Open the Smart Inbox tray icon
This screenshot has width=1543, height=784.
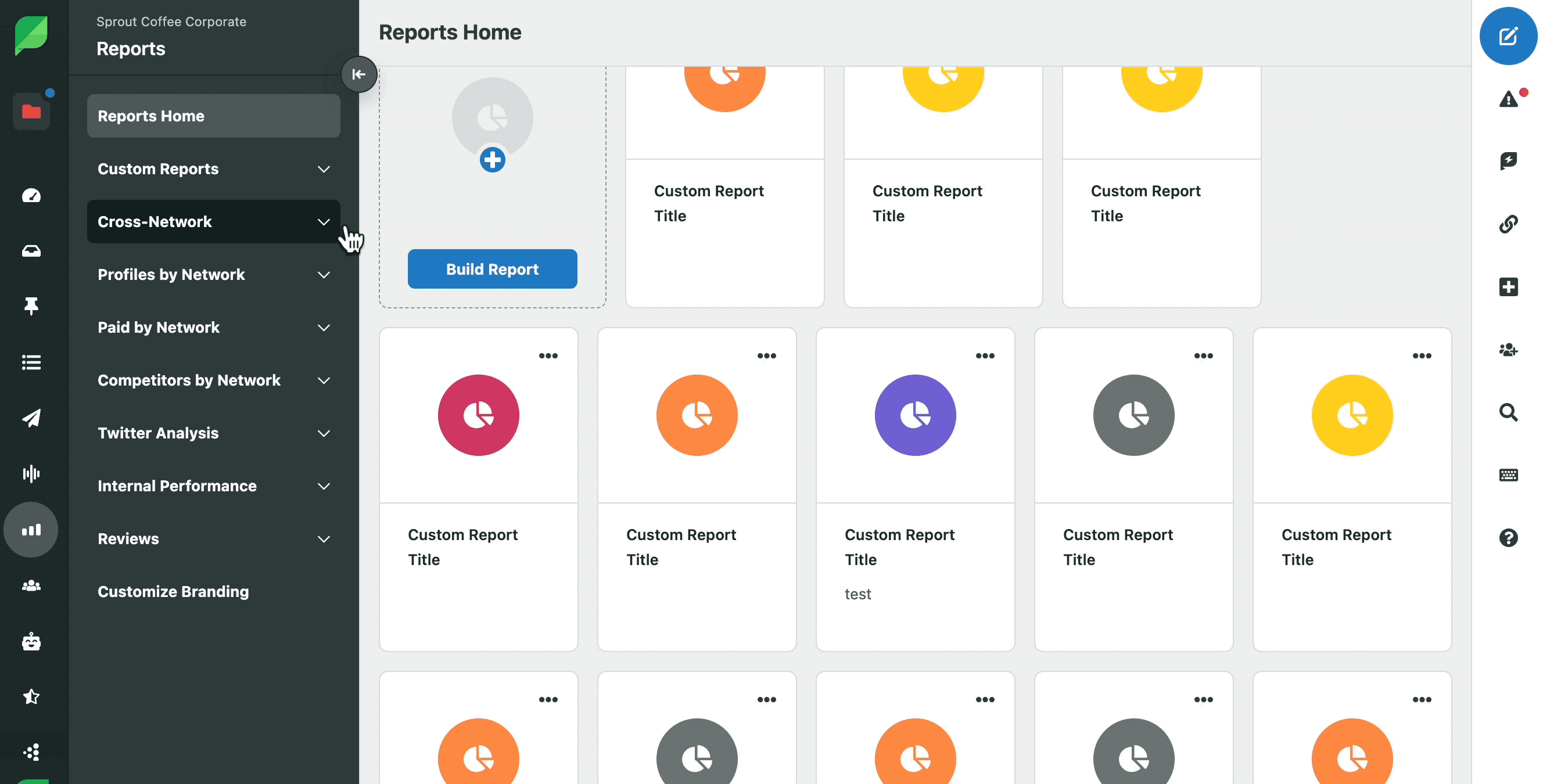coord(31,251)
